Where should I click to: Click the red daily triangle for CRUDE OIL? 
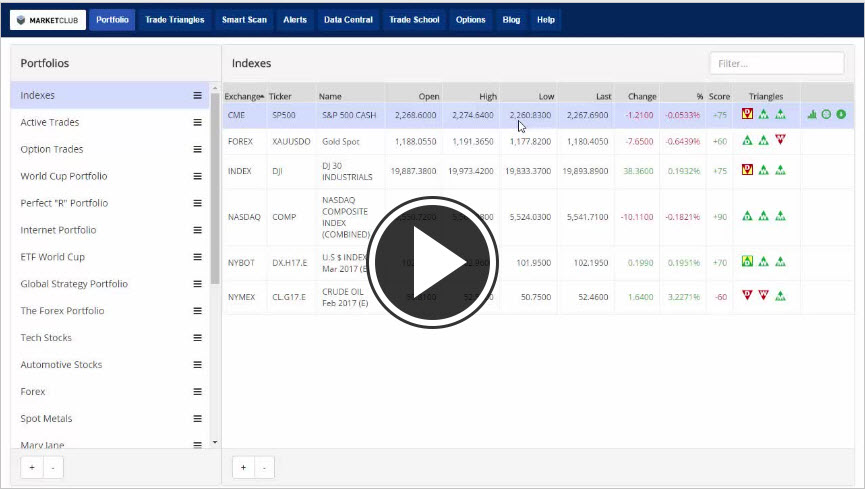747,295
